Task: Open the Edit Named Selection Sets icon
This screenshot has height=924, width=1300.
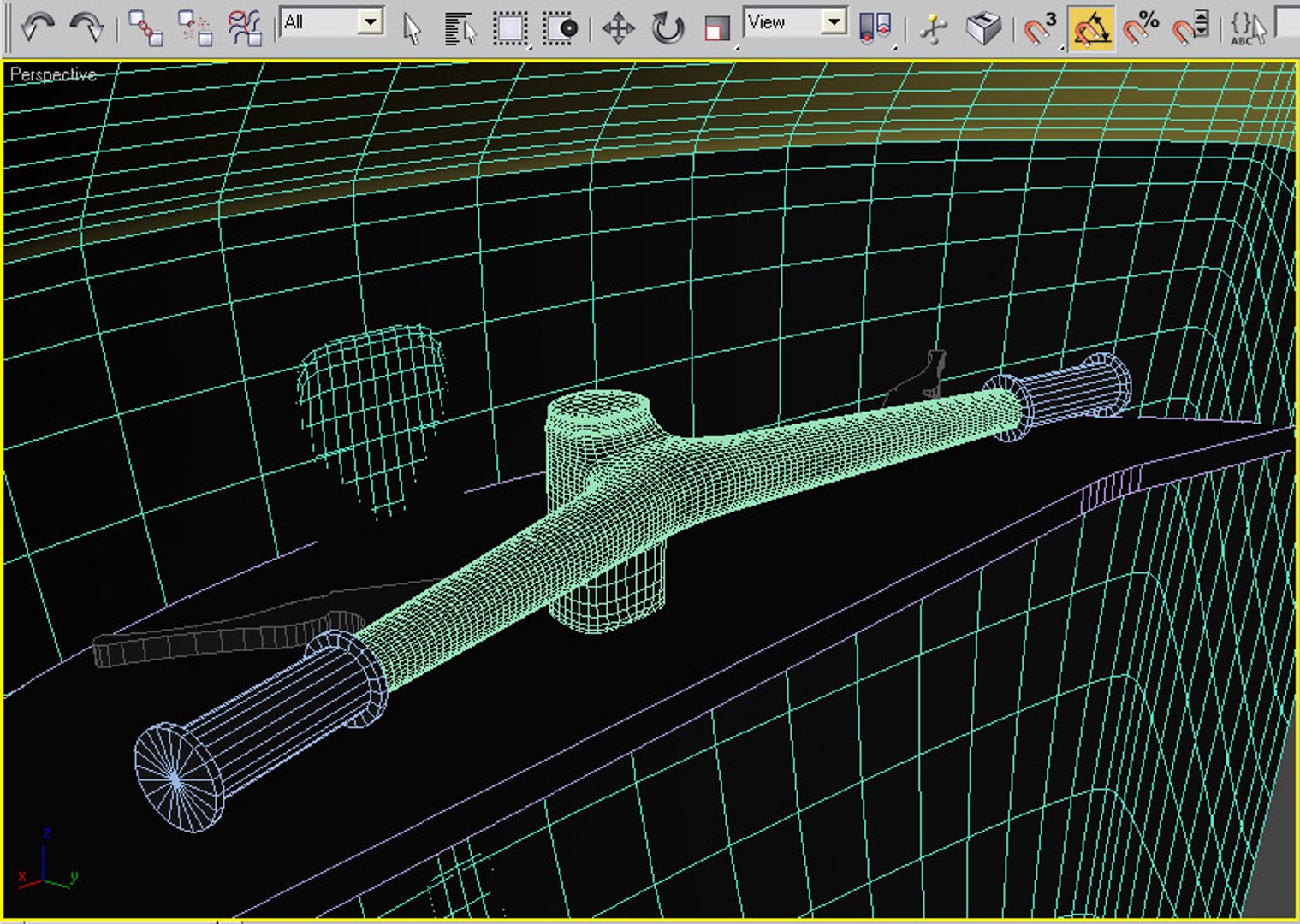Action: [1248, 28]
